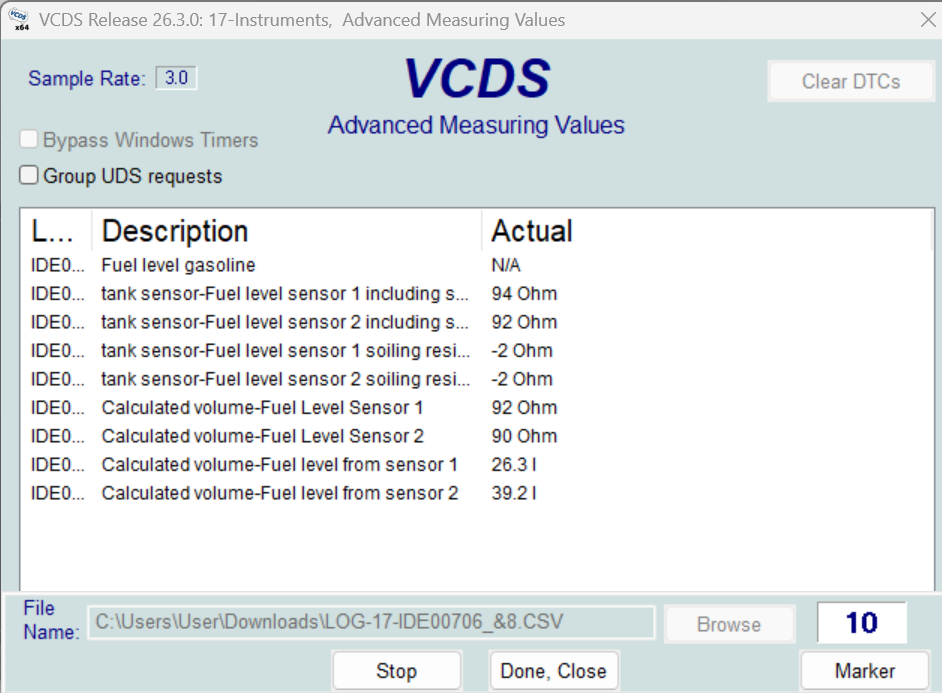Click the Actual column header
The height and width of the screenshot is (693, 942).
coord(706,231)
